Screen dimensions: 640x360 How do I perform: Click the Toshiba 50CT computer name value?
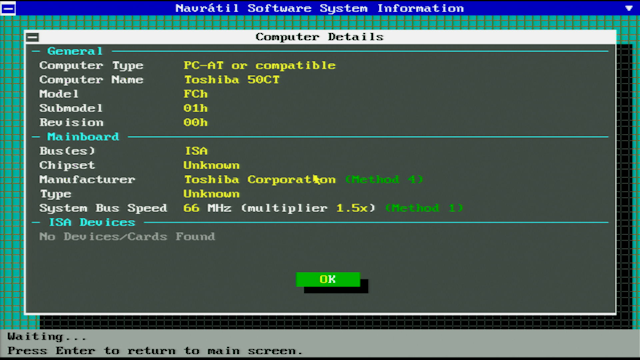click(231, 80)
